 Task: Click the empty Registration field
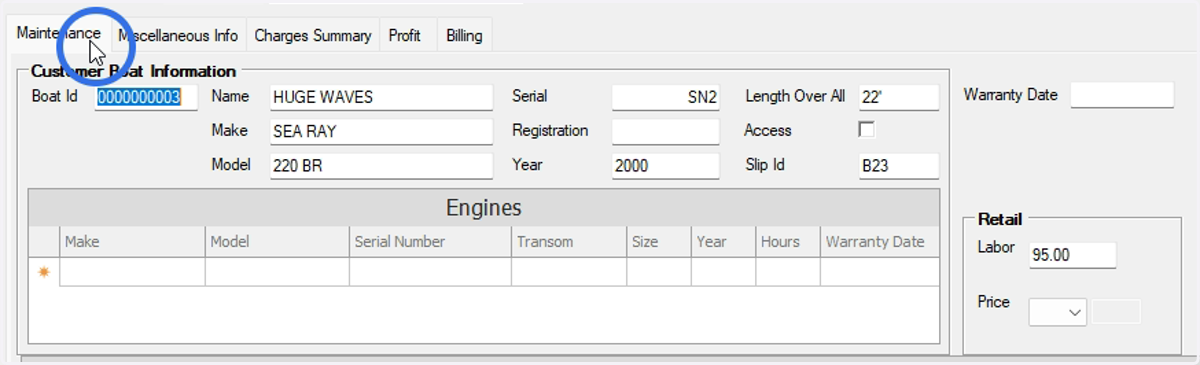pos(666,131)
